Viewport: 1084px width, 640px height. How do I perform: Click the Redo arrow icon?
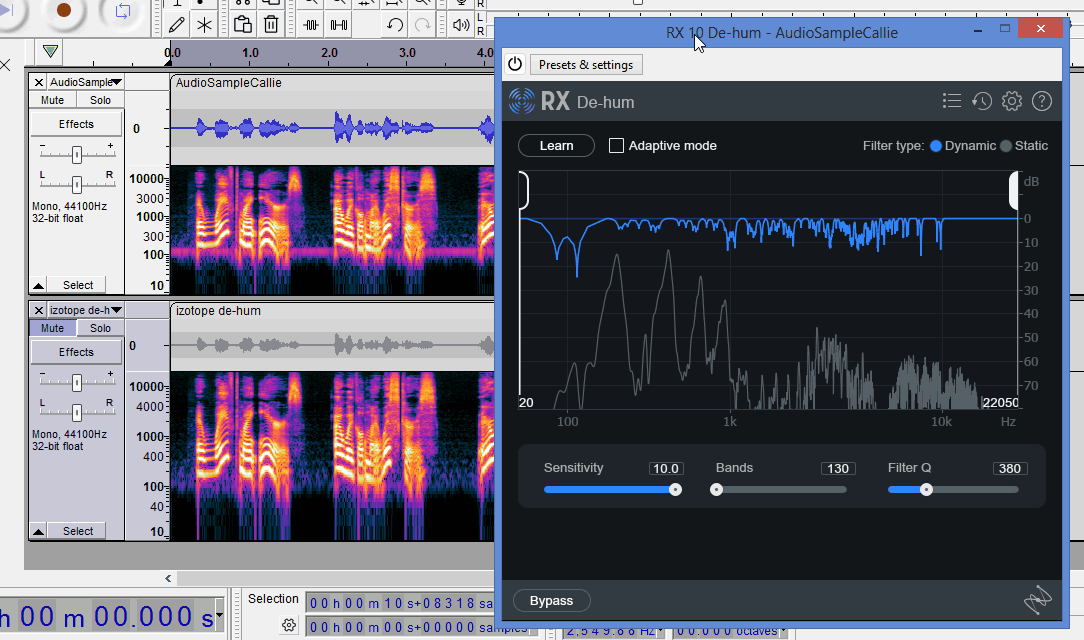pos(422,26)
